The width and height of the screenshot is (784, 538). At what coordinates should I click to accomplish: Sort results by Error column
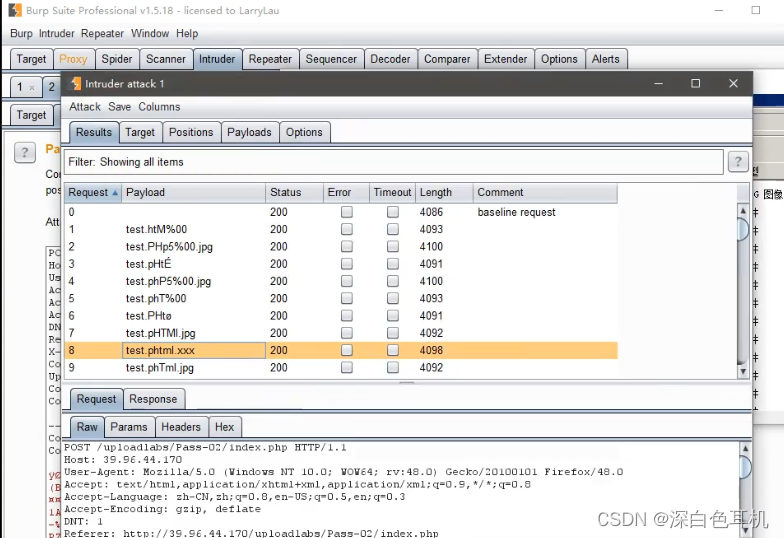point(346,192)
